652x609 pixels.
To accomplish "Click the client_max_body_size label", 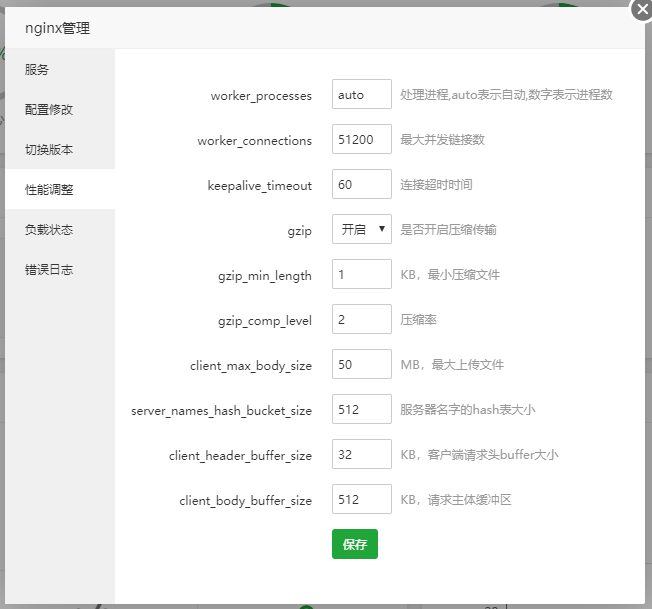I will coord(251,365).
